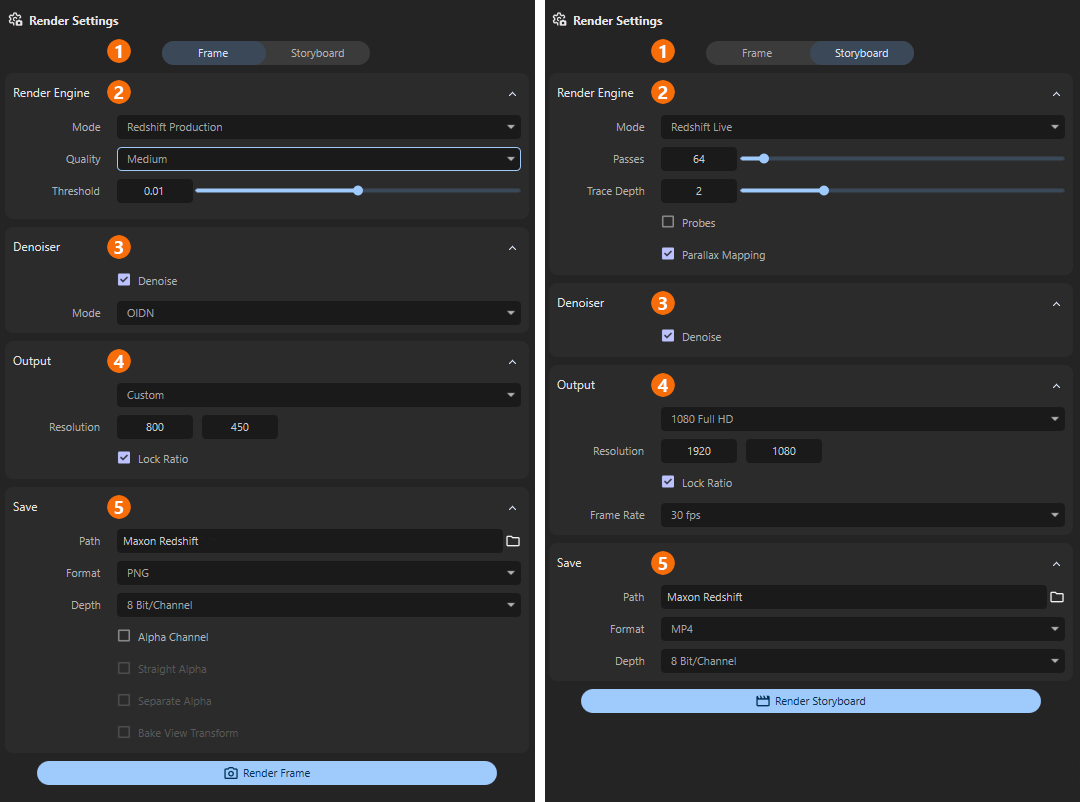
Task: Click orange badge 2 on the Render Engine section
Action: click(x=118, y=92)
